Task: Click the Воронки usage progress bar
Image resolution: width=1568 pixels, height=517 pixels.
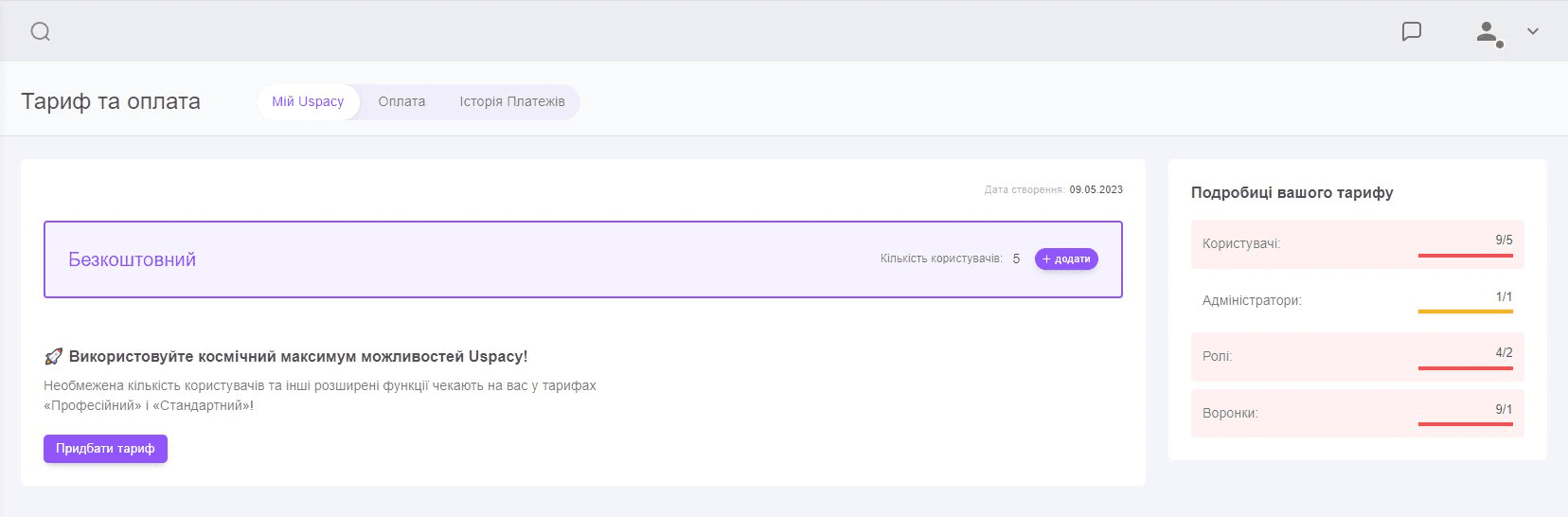Action: click(1465, 424)
